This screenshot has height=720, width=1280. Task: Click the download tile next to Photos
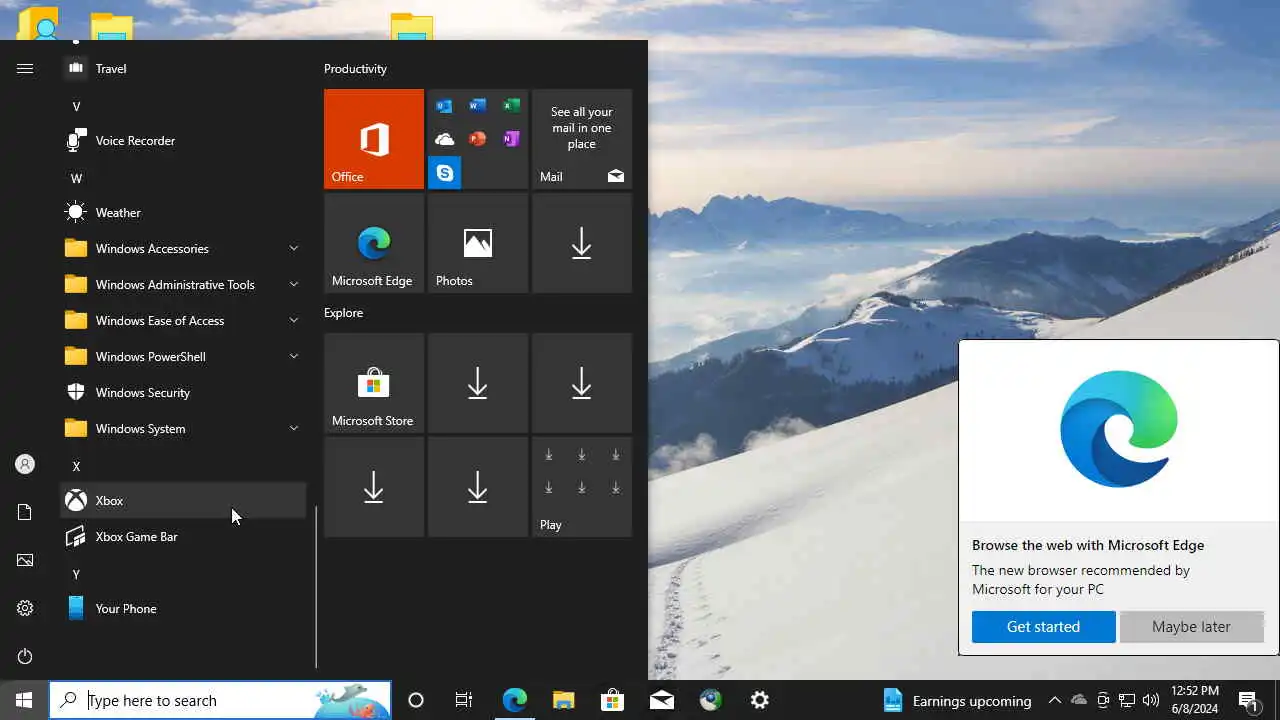click(x=582, y=243)
